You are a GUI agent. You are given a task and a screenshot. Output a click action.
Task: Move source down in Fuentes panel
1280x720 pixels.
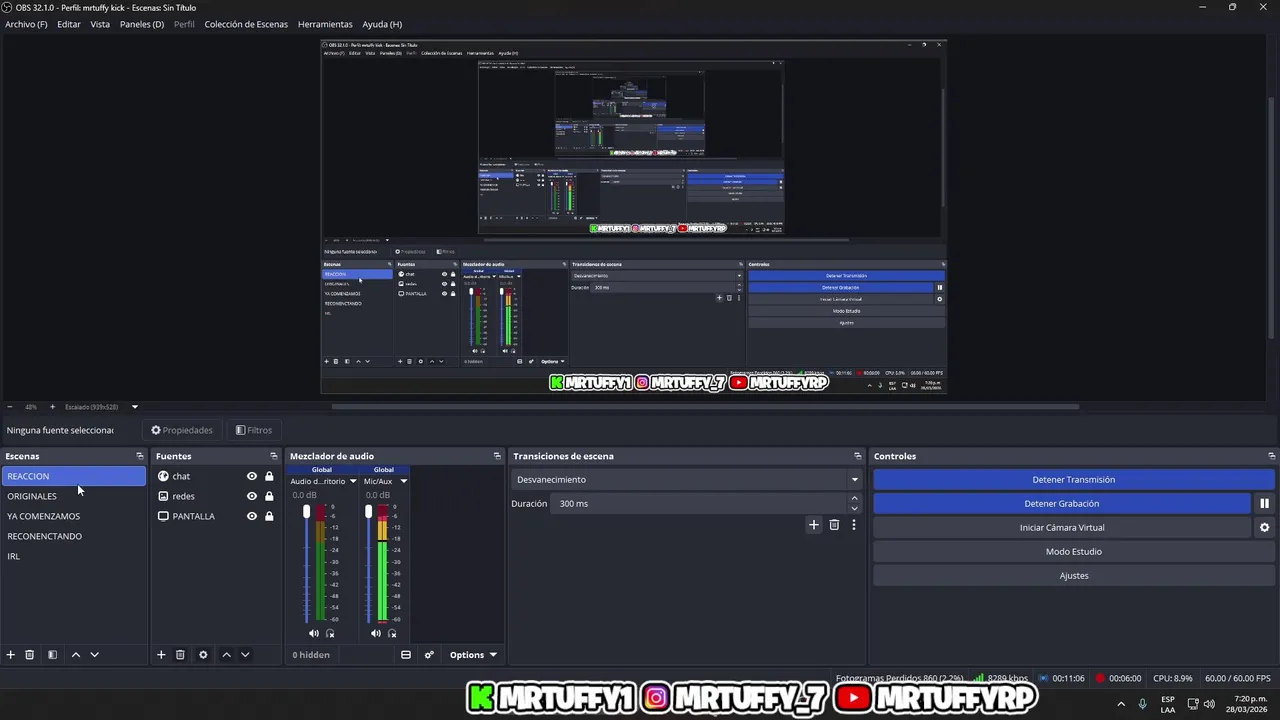click(x=245, y=655)
